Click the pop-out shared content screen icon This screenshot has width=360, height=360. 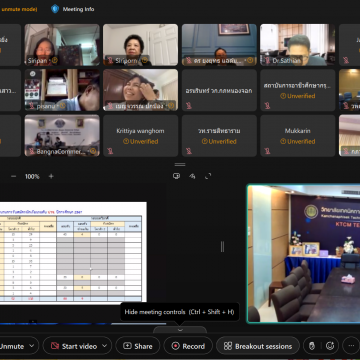(176, 176)
